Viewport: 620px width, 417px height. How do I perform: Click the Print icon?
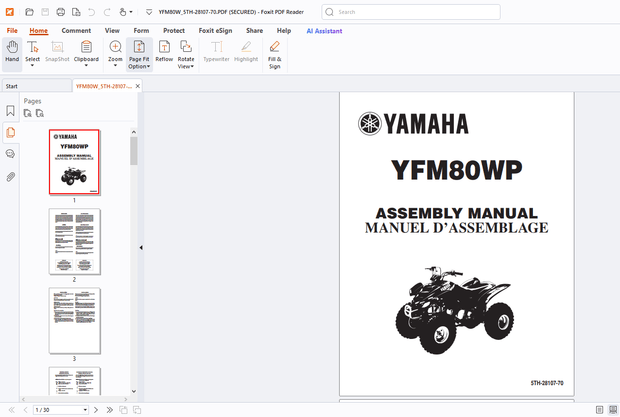[x=60, y=12]
